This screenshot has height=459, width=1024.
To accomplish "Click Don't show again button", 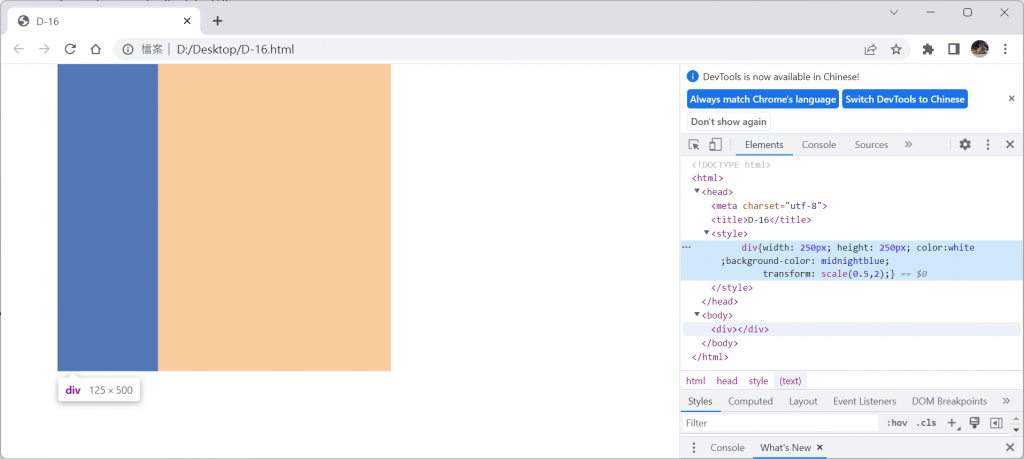I will [729, 121].
